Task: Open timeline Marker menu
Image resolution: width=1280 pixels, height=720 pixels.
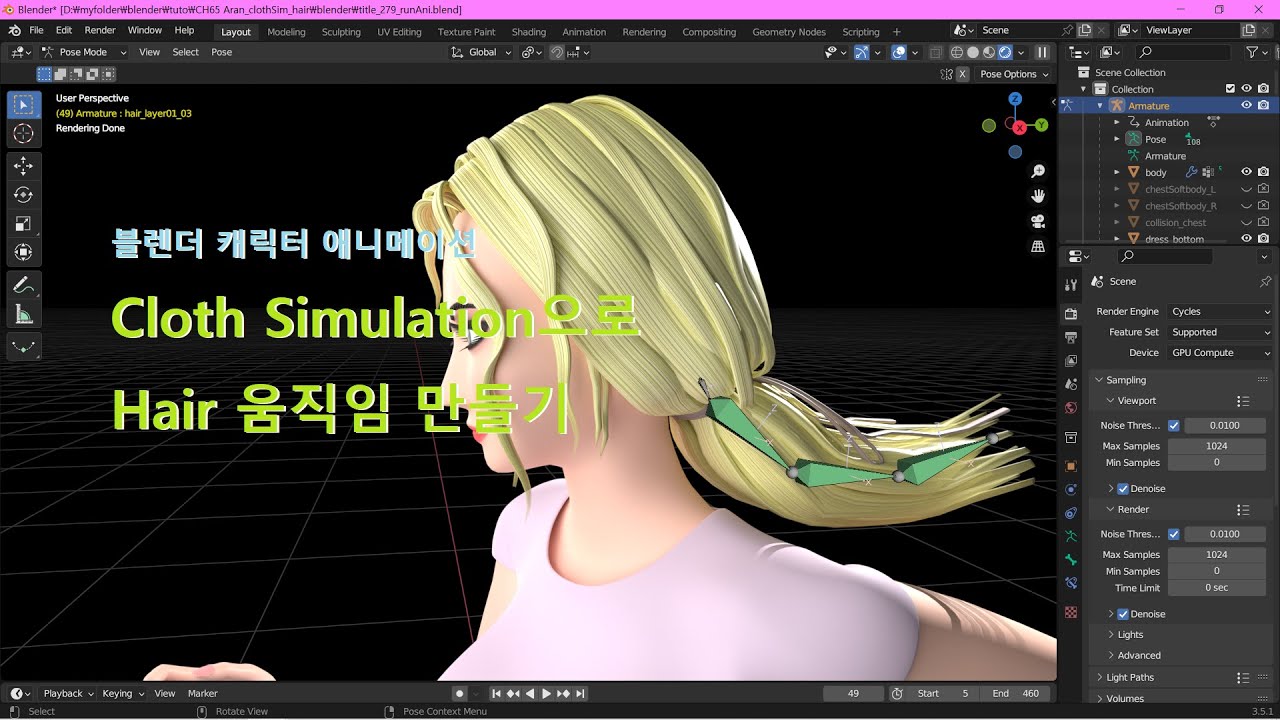Action: 202,693
